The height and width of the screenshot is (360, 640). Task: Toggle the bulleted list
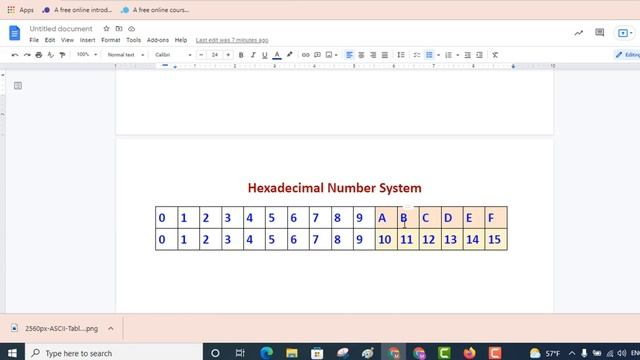(429, 55)
